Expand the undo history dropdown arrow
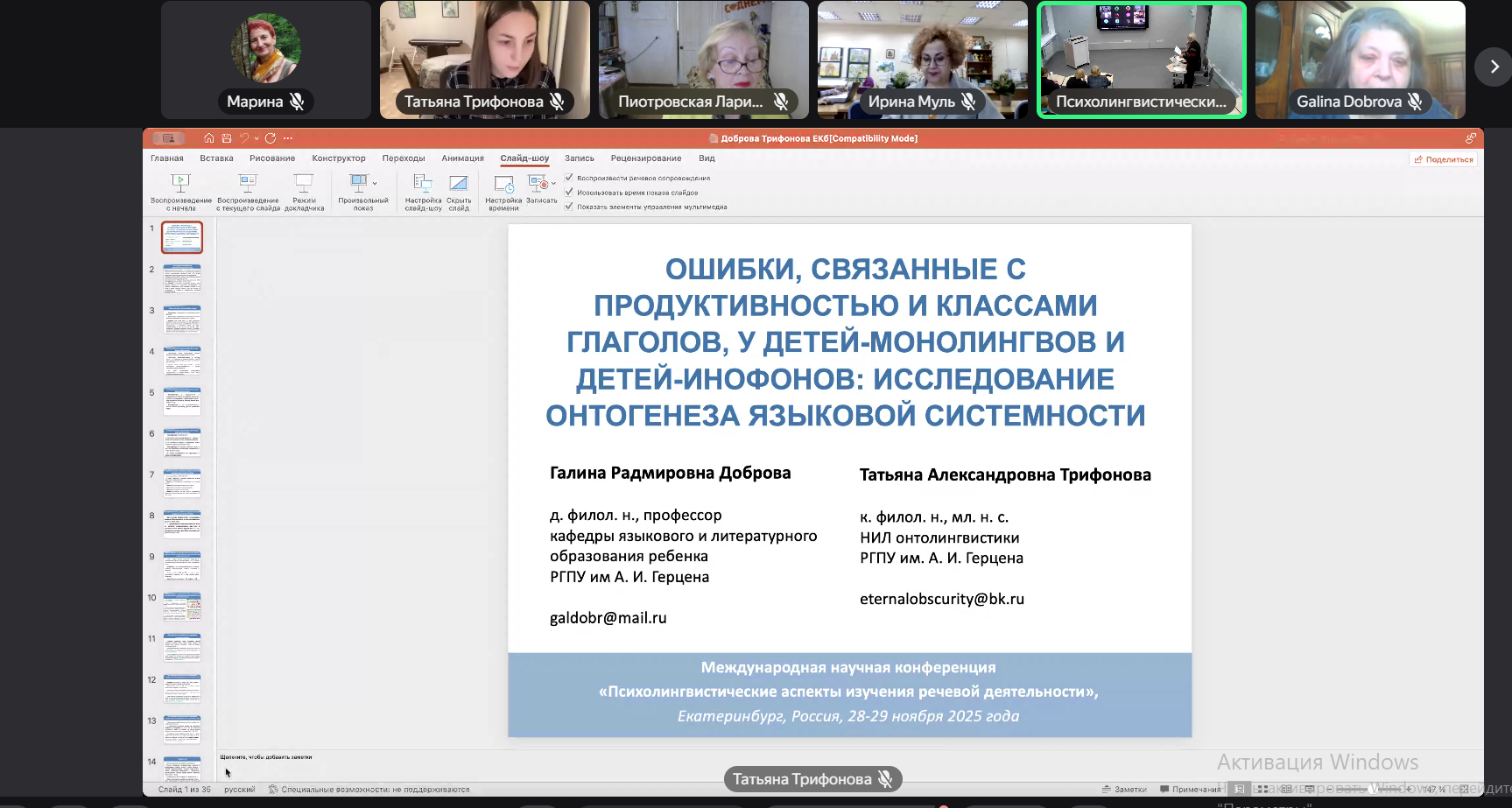This screenshot has width=1512, height=808. tap(257, 138)
